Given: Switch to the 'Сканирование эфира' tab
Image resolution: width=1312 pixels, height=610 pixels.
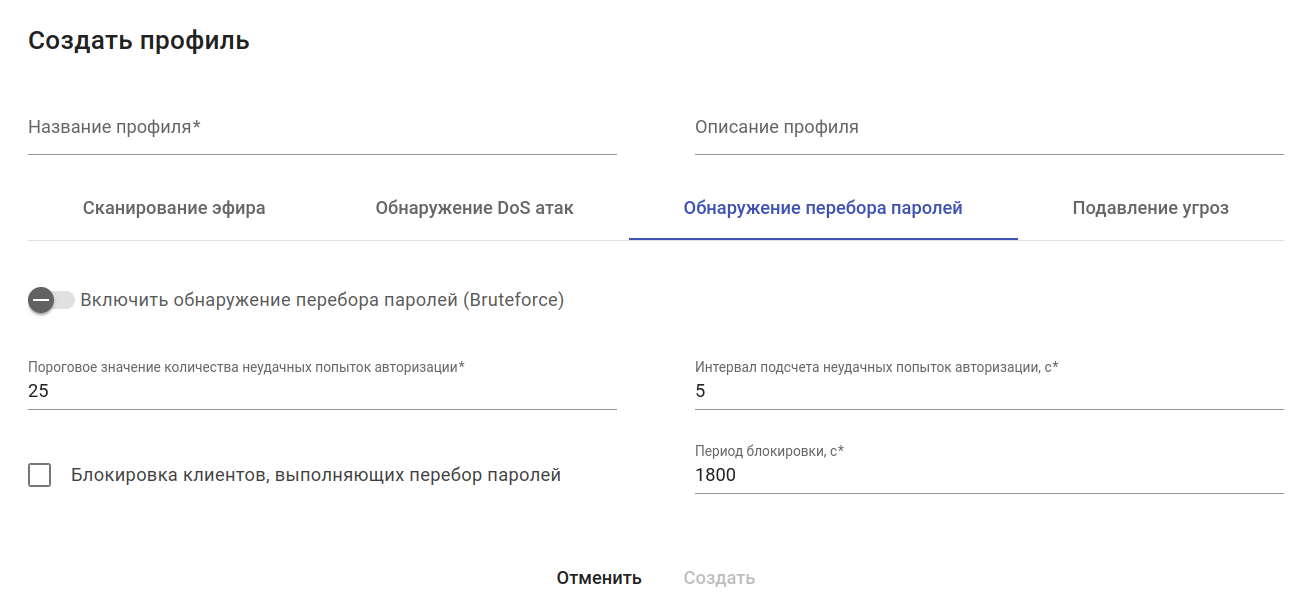Looking at the screenshot, I should click(174, 208).
